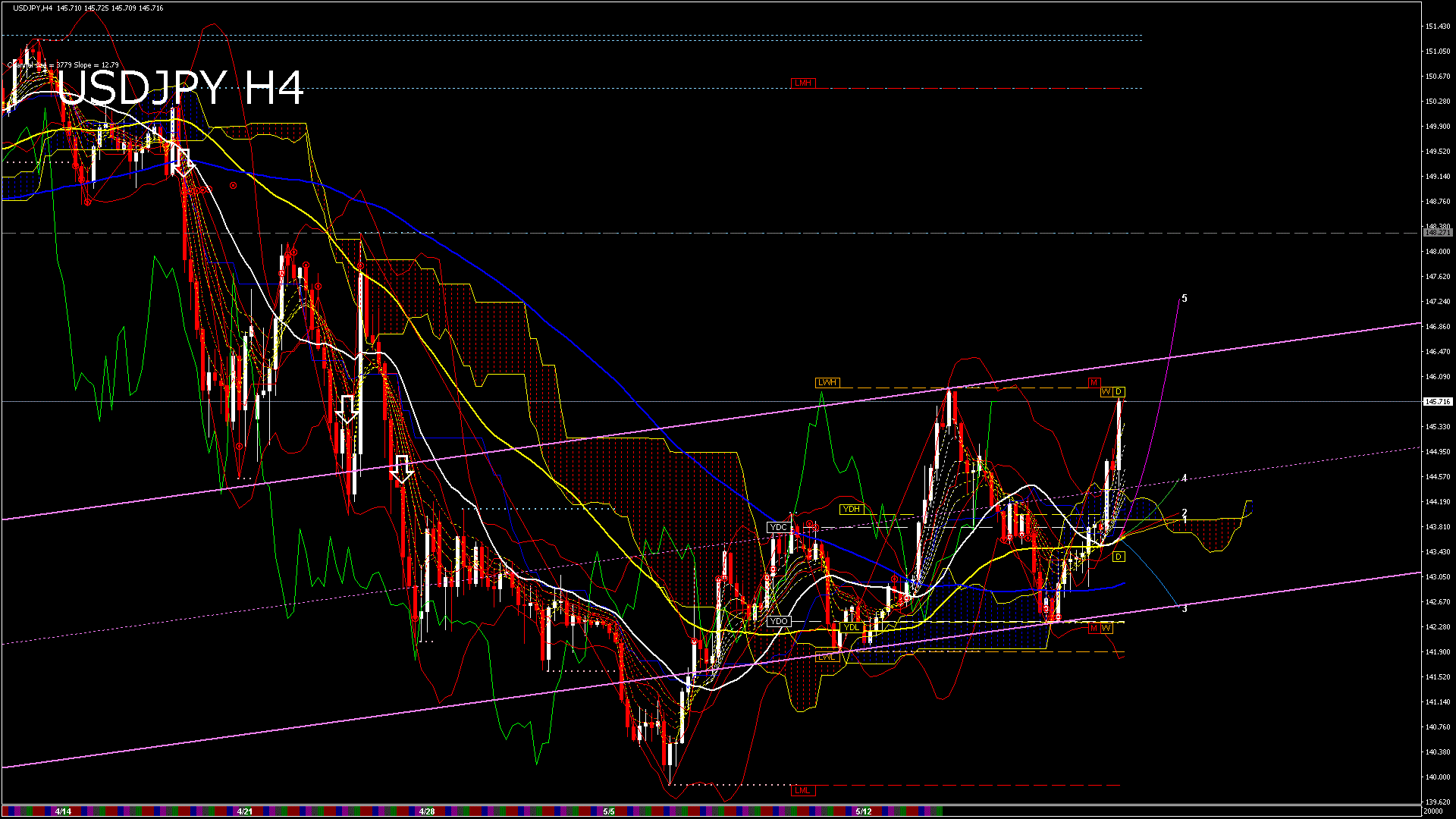Click the red LMH level label

(x=803, y=83)
